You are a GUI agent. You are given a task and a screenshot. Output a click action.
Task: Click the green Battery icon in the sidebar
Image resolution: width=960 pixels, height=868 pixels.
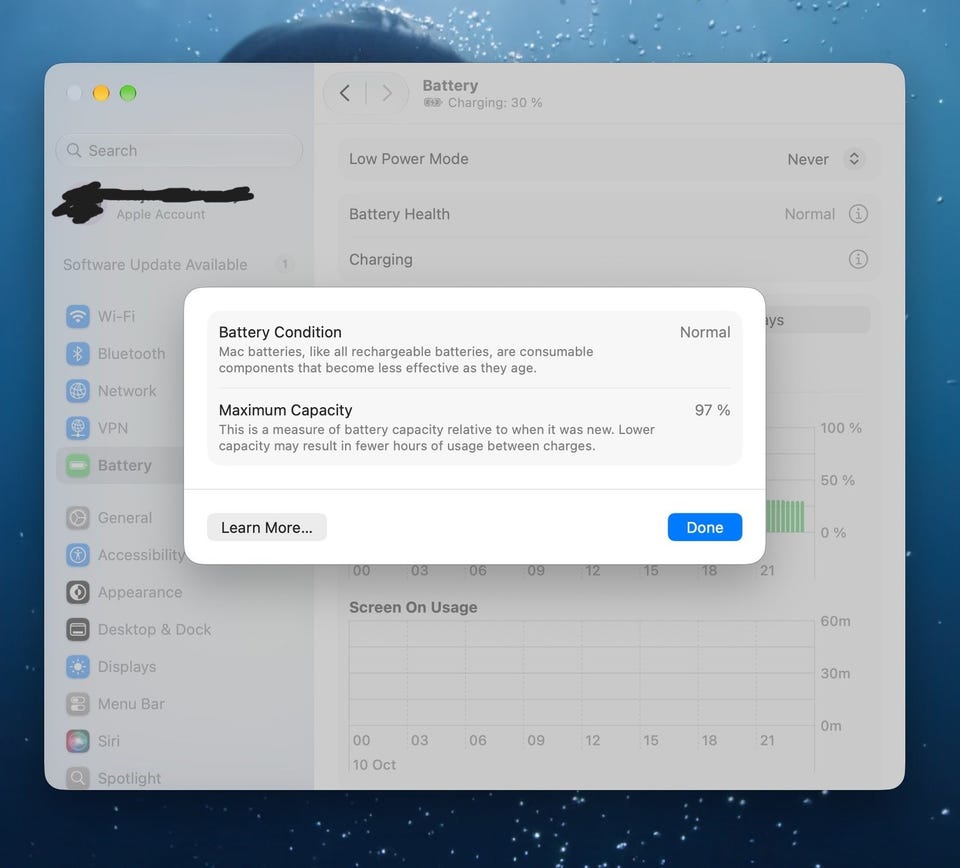coord(78,465)
